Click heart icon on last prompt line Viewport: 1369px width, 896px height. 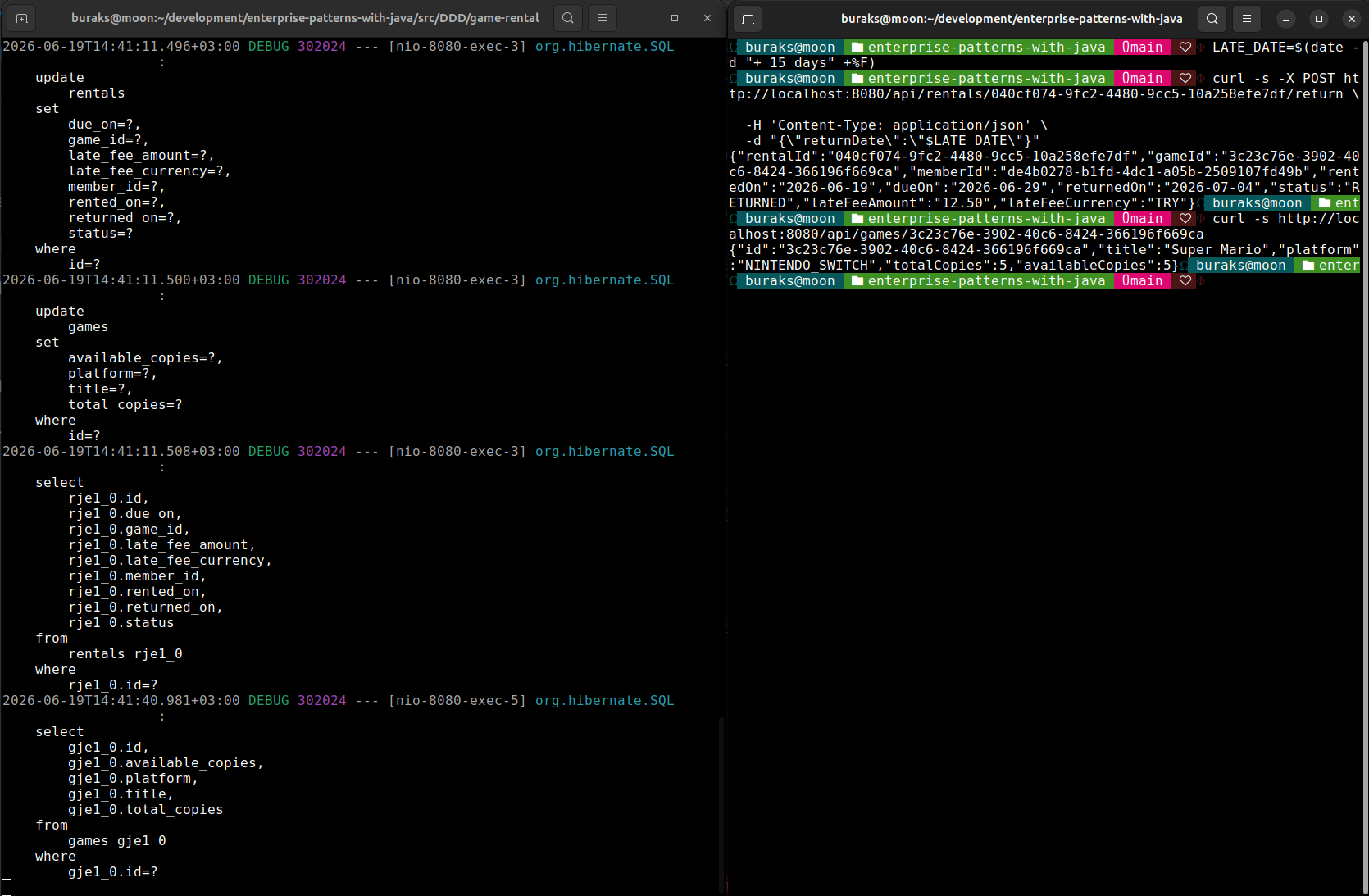pos(1185,281)
